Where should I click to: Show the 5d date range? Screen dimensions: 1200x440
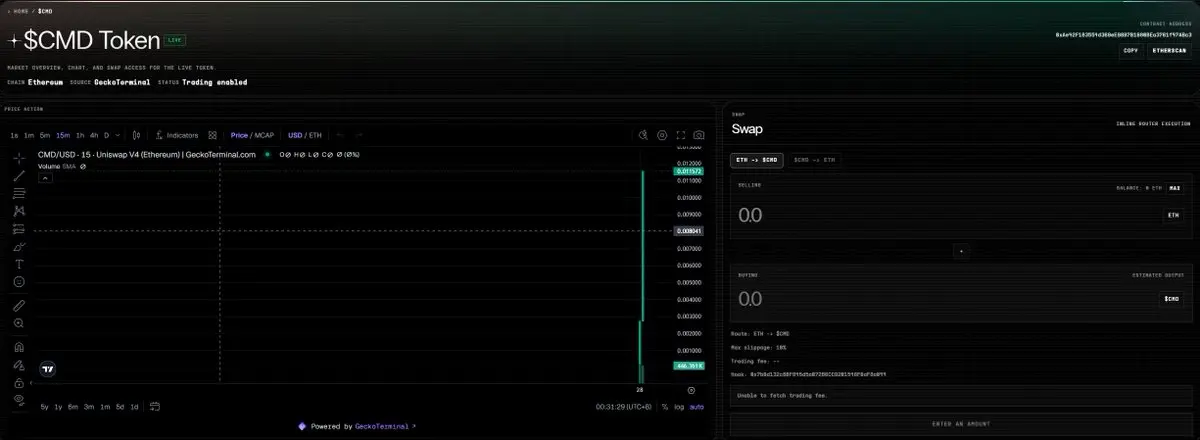(119, 407)
